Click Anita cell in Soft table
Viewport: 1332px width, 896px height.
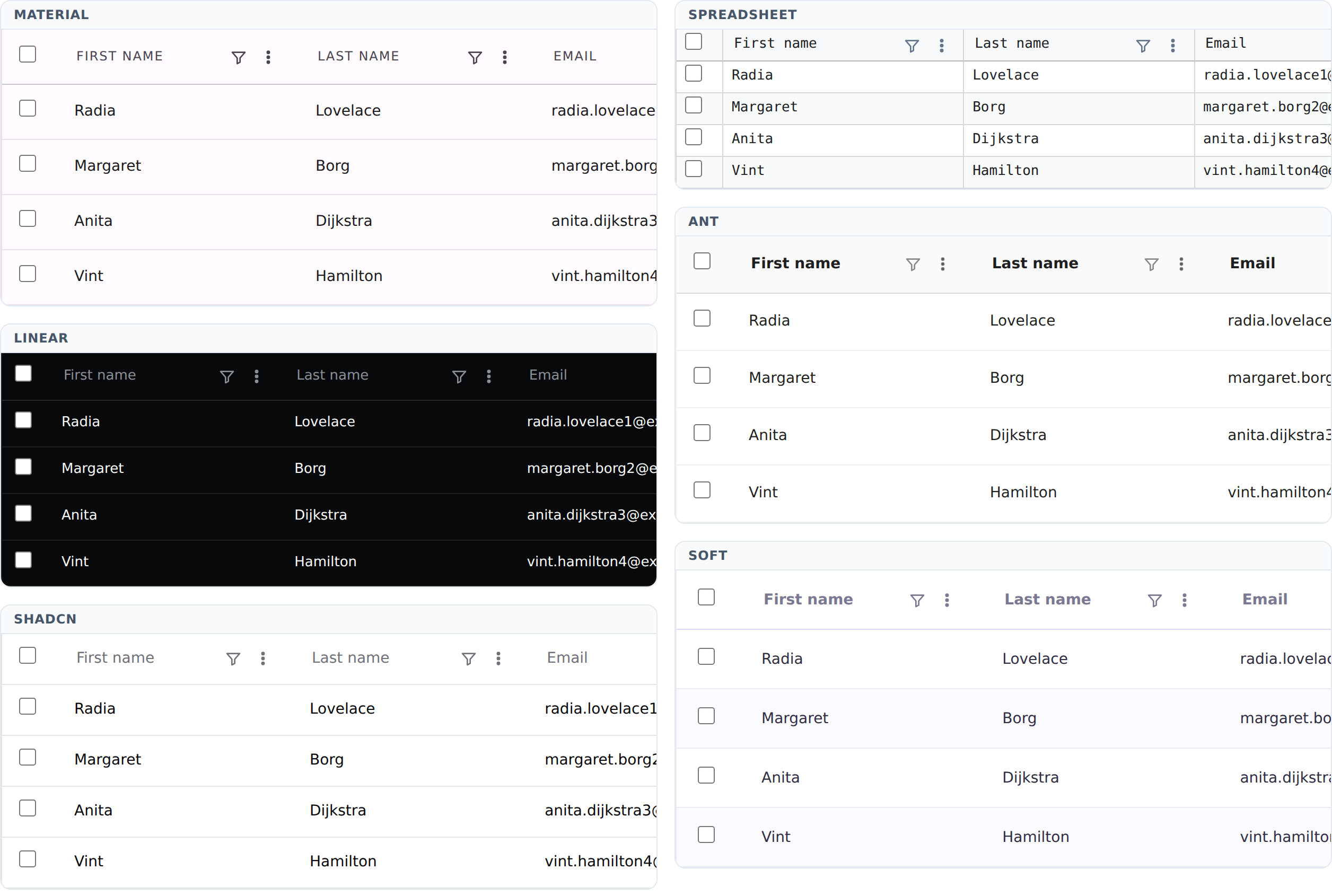781,778
